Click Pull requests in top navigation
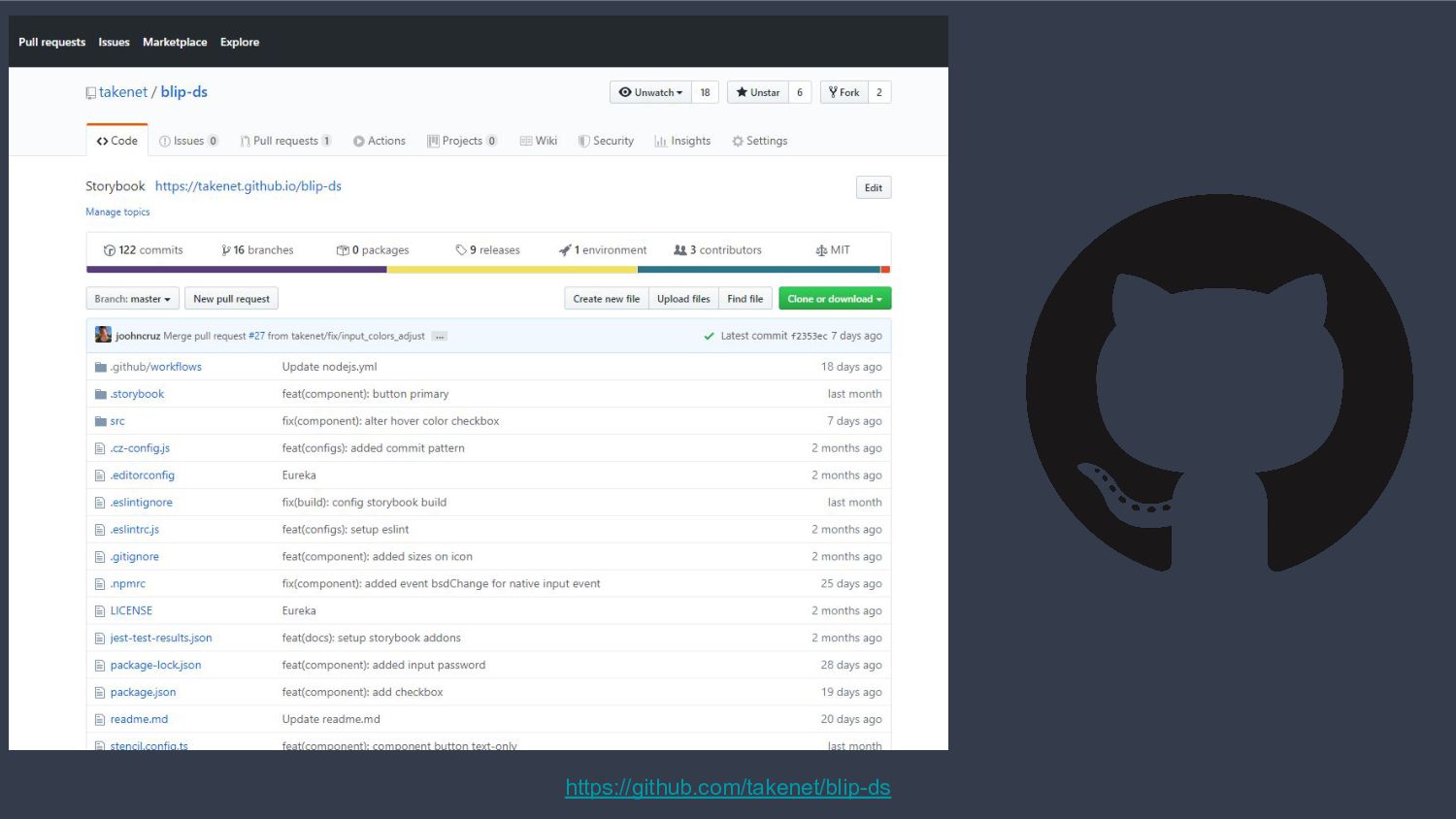Screen dimensions: 1456x819 (x=51, y=42)
